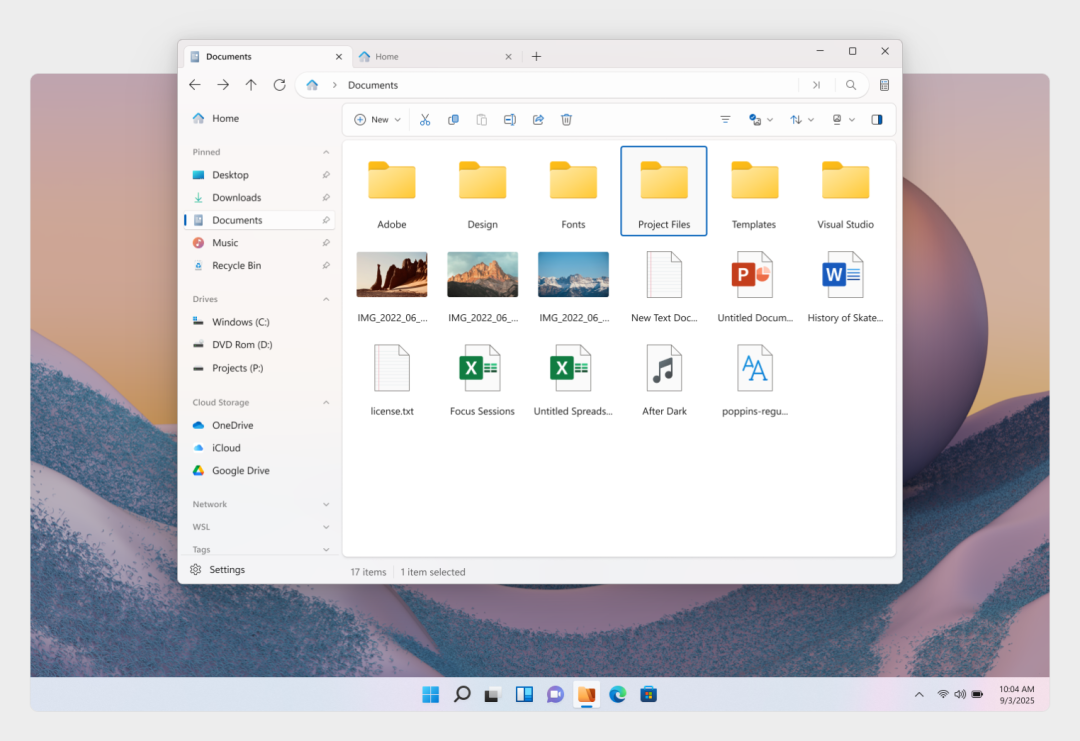Image resolution: width=1080 pixels, height=741 pixels.
Task: Collapse the Cloud Storage section
Action: pyautogui.click(x=326, y=403)
